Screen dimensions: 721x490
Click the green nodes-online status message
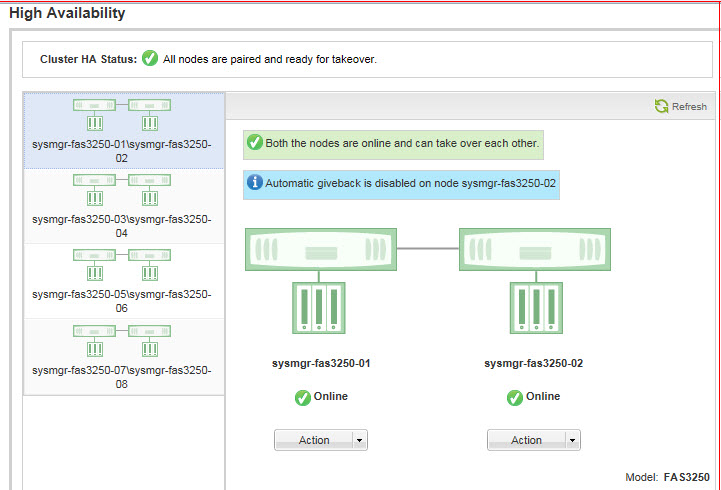394,143
